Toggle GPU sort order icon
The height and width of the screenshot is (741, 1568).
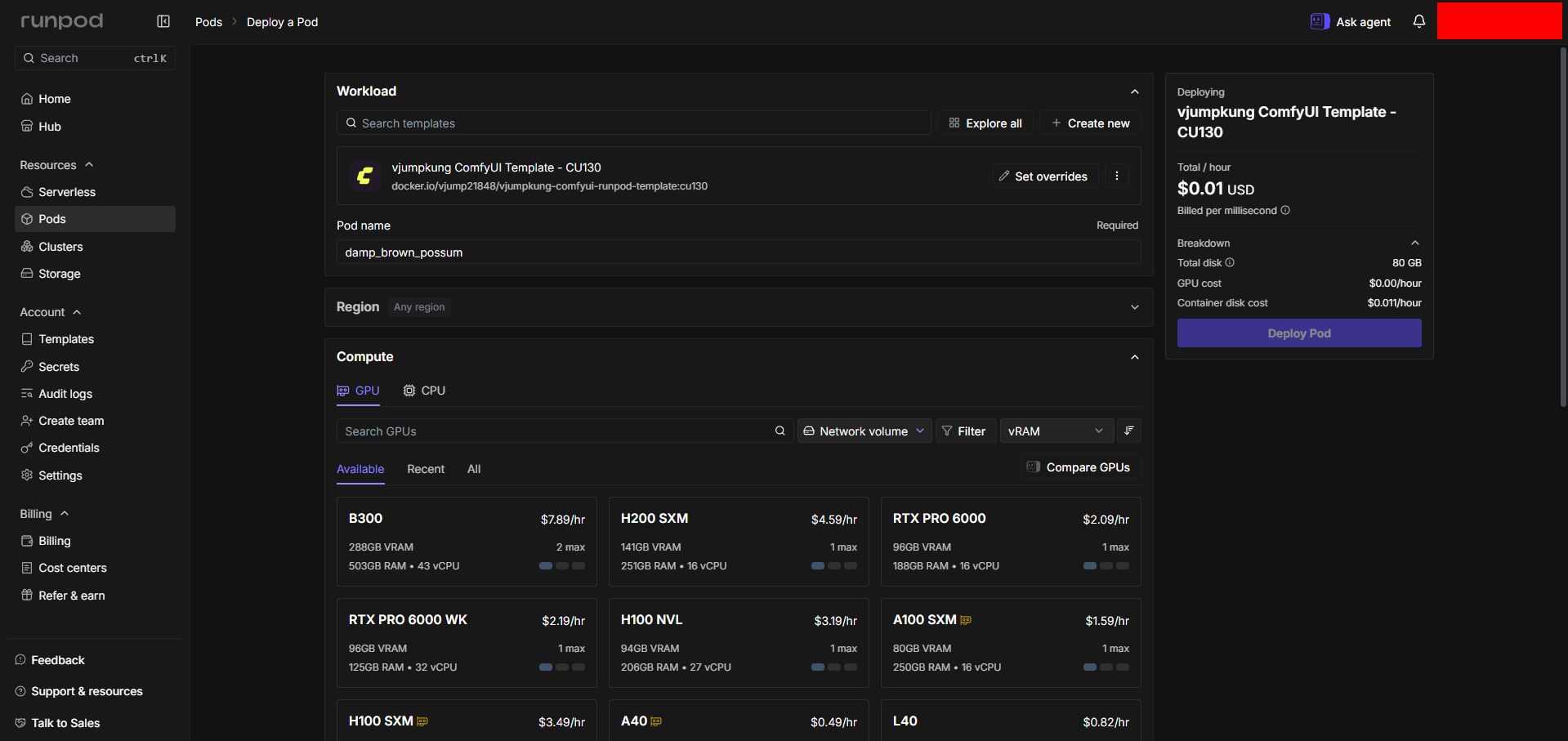pos(1129,431)
